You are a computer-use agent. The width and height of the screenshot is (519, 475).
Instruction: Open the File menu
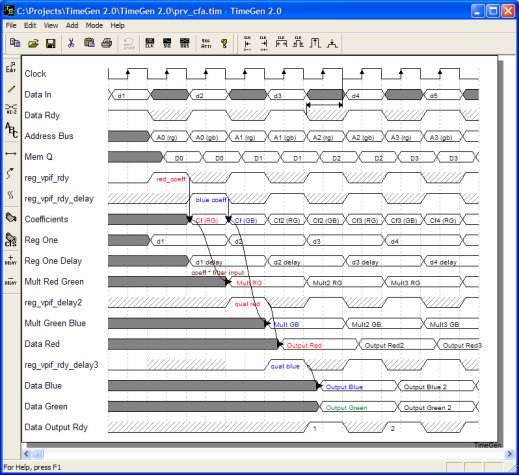[x=11, y=25]
